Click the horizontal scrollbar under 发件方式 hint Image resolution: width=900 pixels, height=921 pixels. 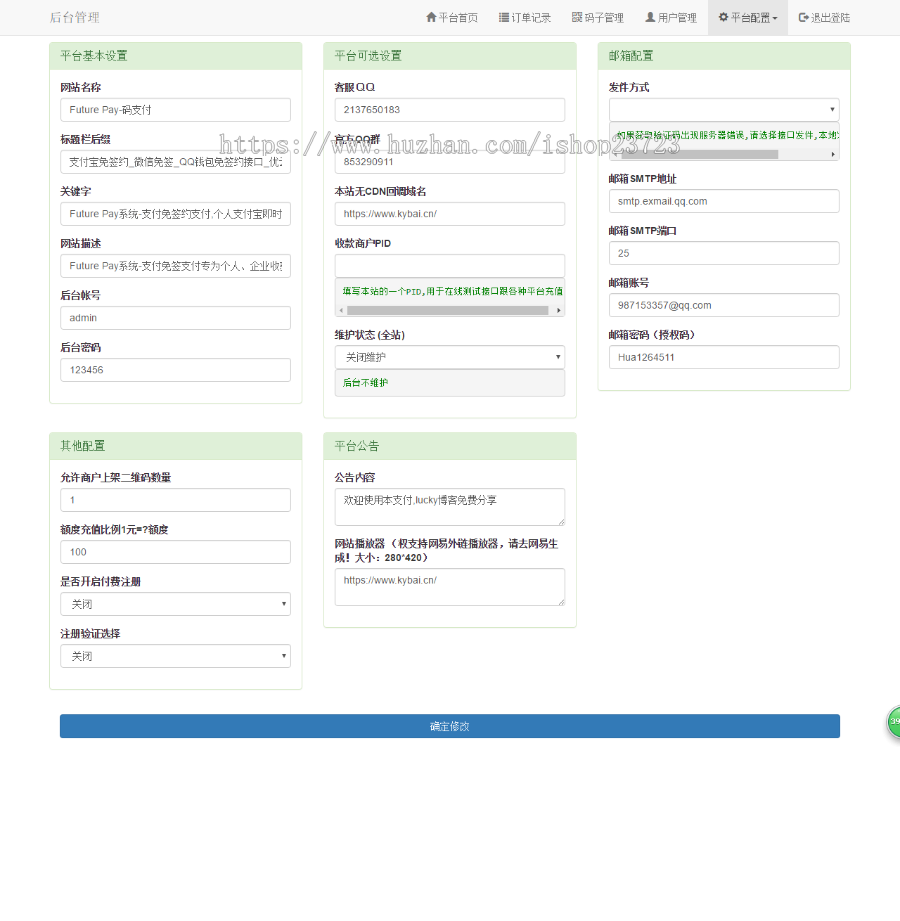[700, 154]
